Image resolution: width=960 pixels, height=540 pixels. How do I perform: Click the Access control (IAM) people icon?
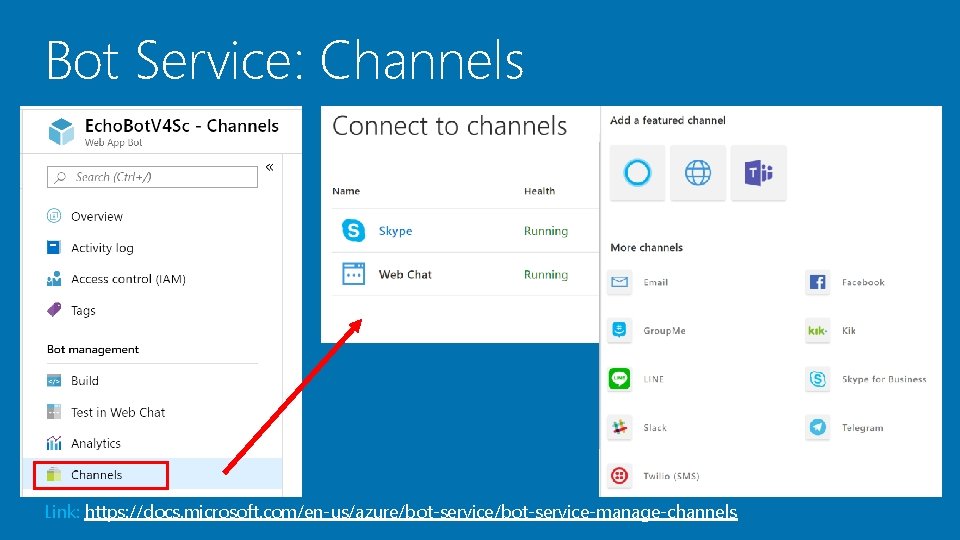(x=54, y=279)
